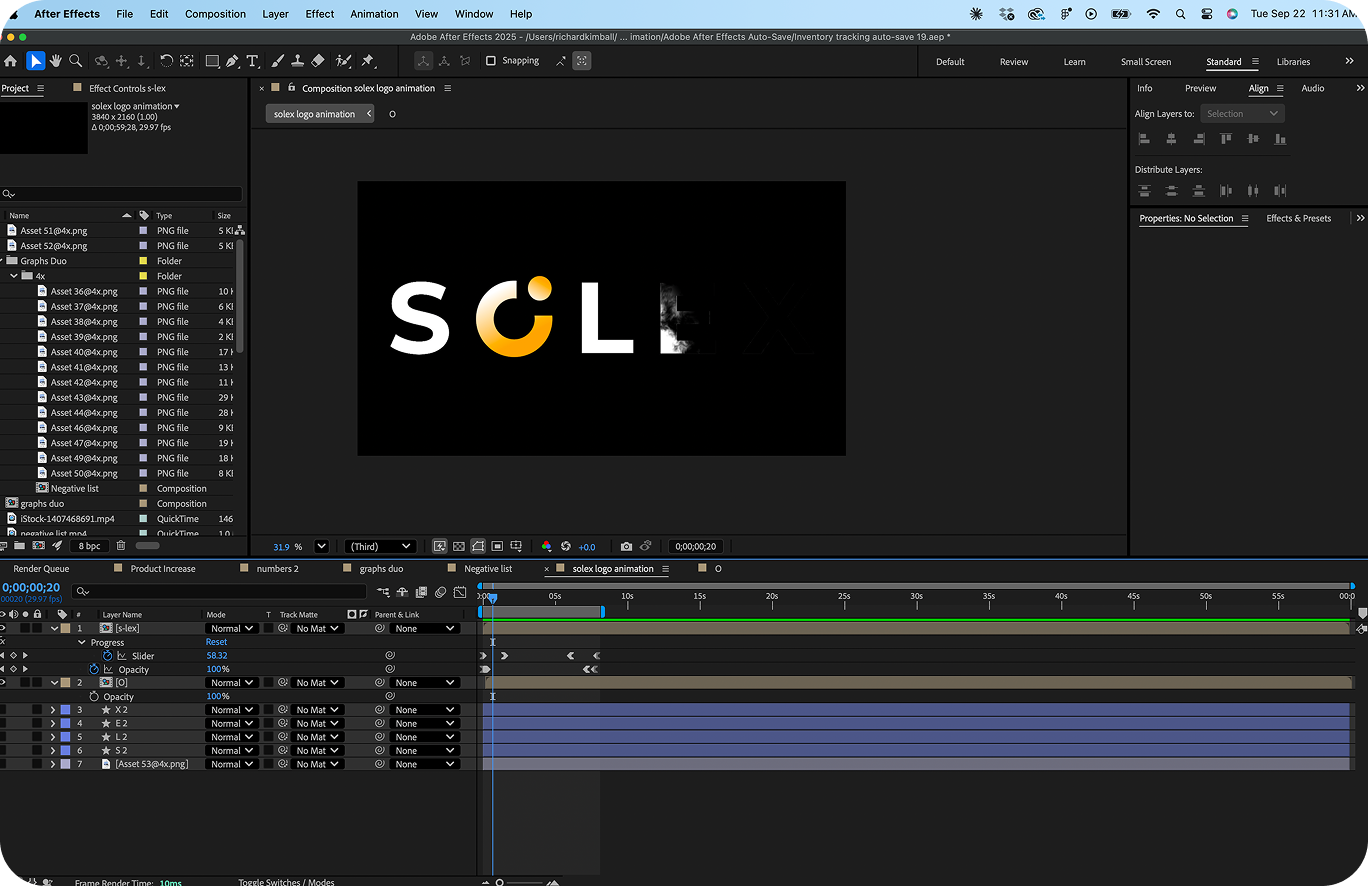
Task: Open the channel and color management icon
Action: tap(546, 547)
